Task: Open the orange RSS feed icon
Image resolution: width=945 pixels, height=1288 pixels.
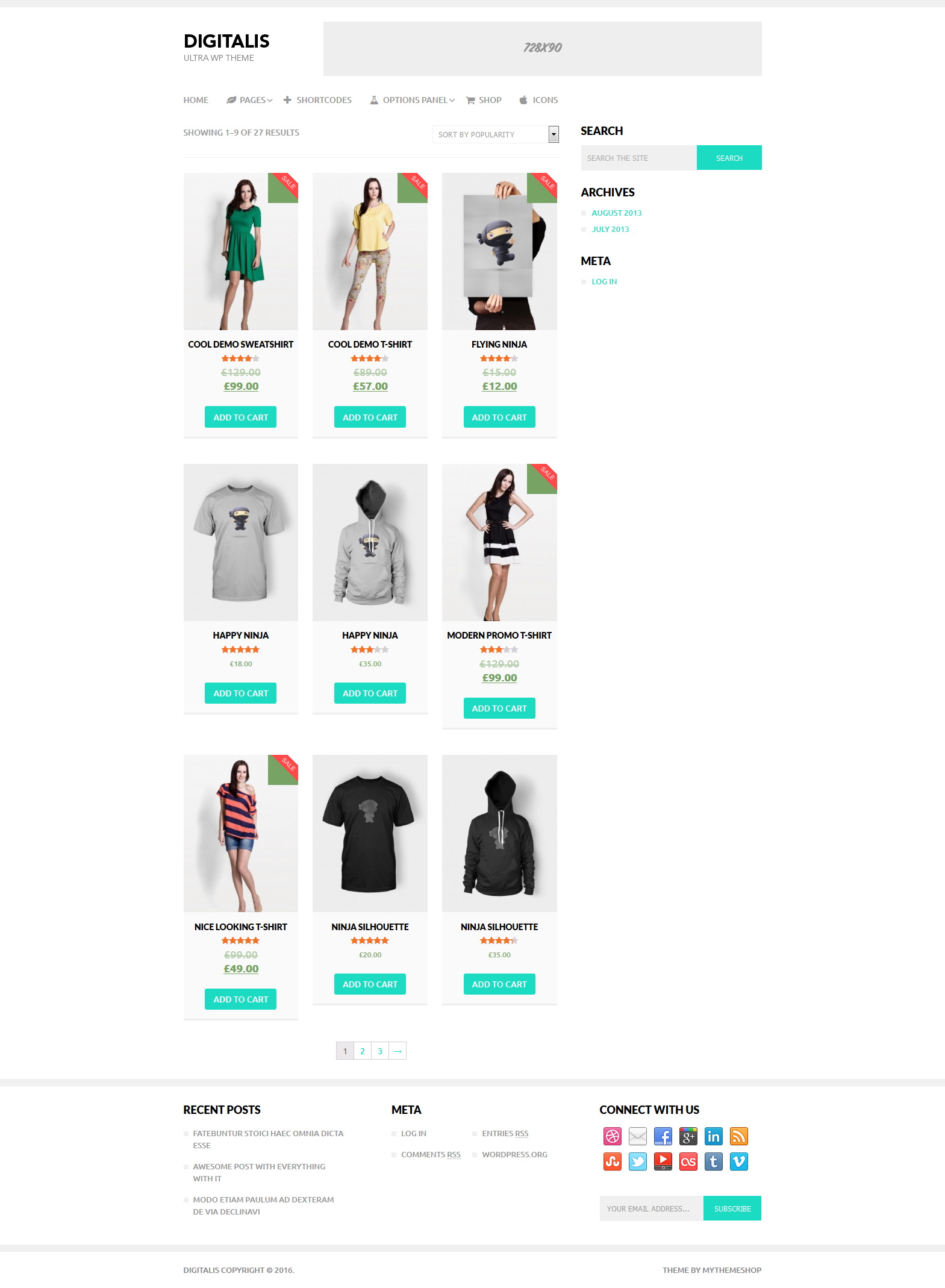Action: click(x=738, y=1136)
